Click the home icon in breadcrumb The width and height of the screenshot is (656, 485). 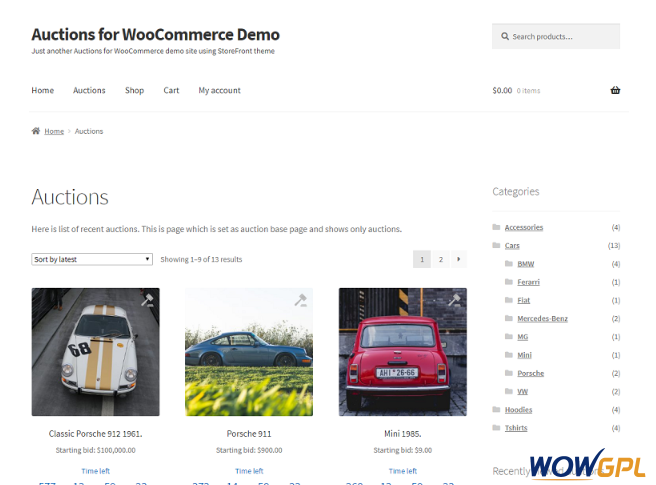click(x=36, y=131)
